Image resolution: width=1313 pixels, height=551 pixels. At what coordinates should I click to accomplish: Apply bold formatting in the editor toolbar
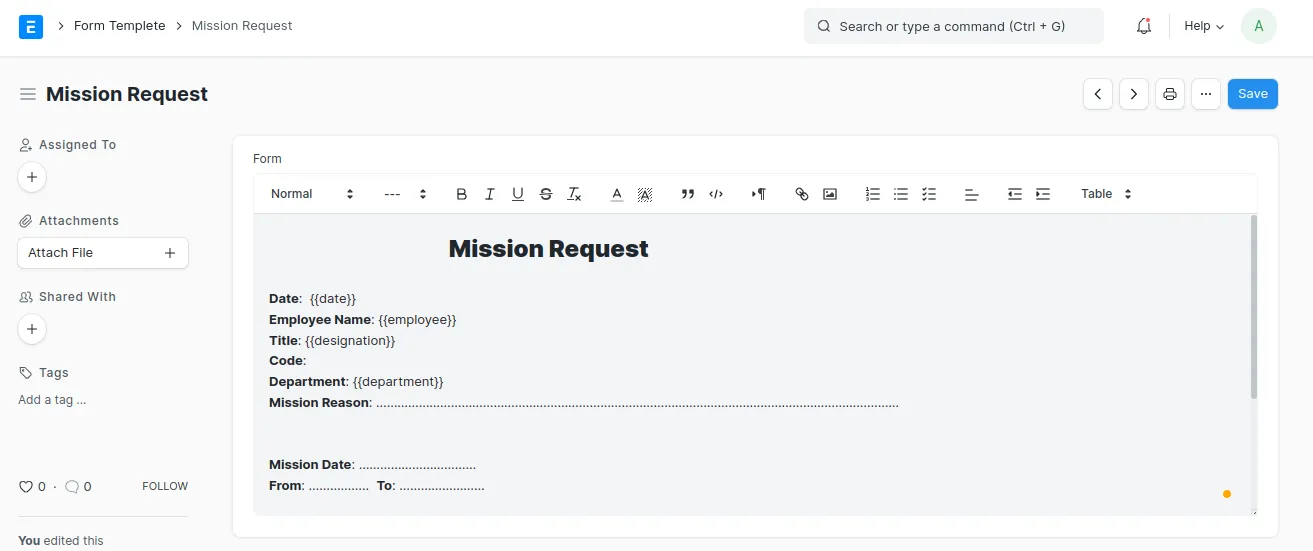point(461,194)
